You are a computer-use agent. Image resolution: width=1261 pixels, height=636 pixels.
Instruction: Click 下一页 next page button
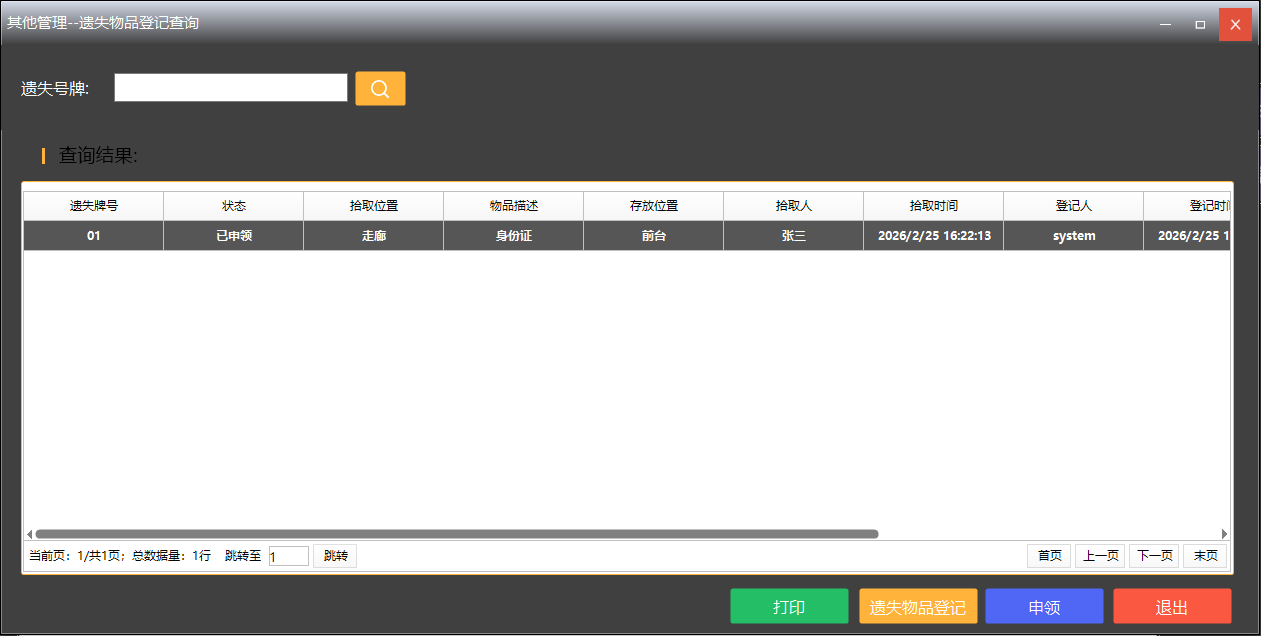point(1153,556)
